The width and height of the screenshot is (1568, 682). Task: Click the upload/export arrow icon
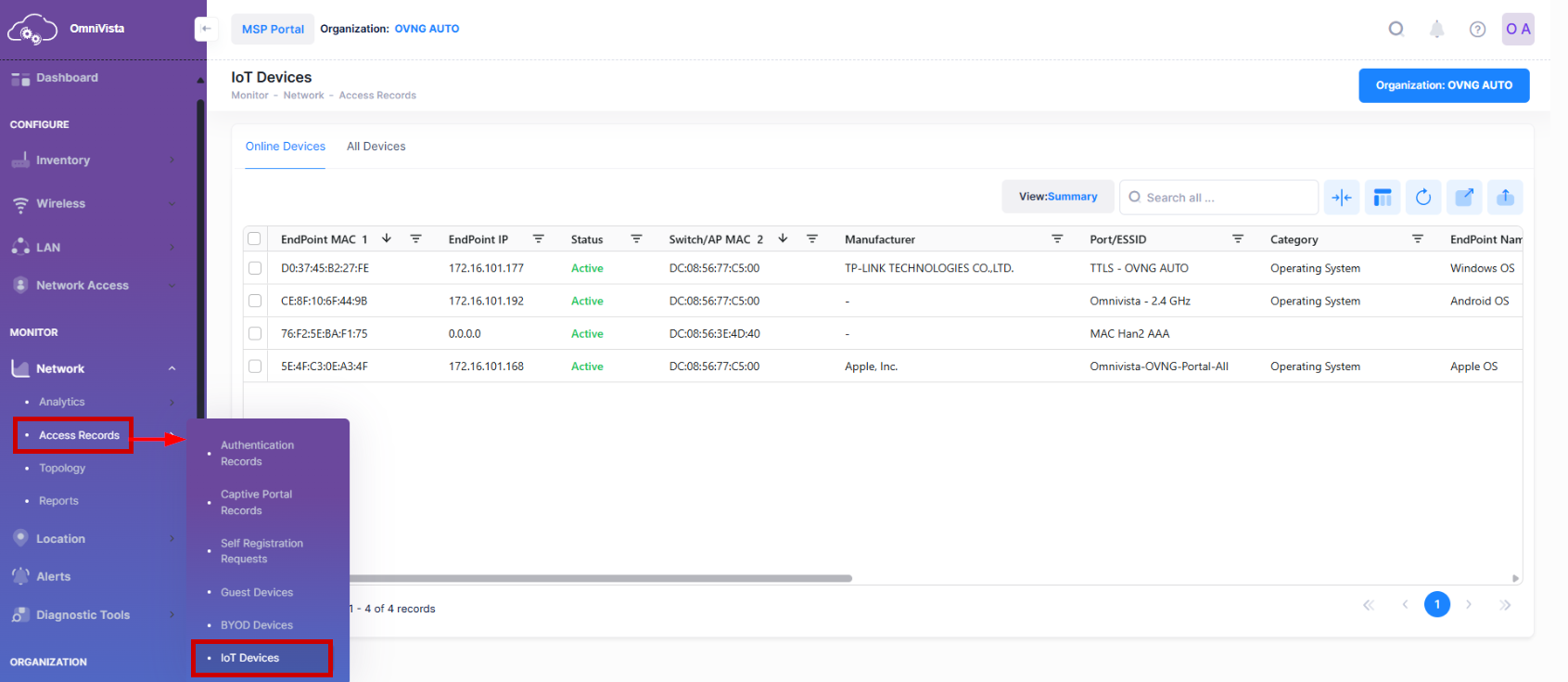(1505, 197)
